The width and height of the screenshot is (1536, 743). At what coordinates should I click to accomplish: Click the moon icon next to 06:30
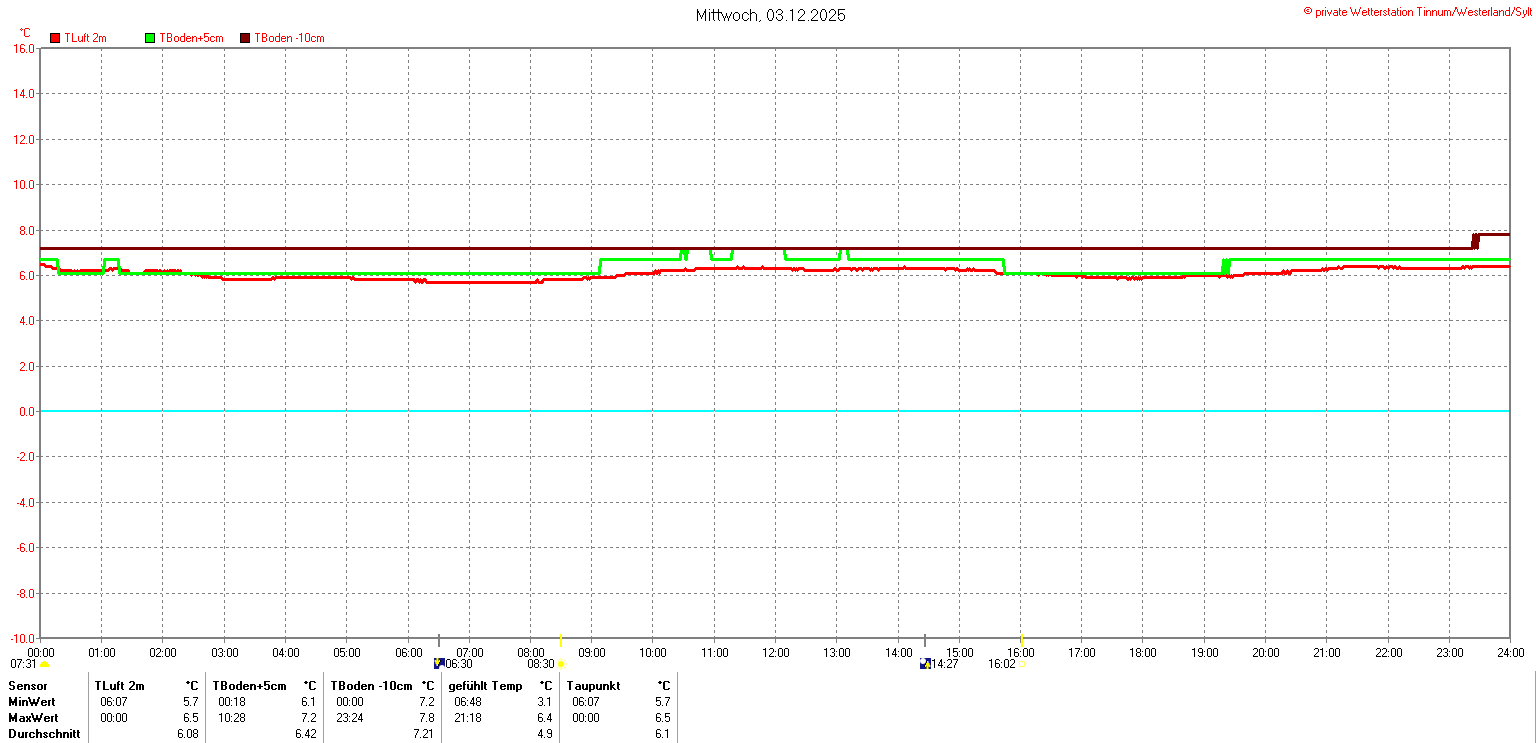click(x=439, y=663)
